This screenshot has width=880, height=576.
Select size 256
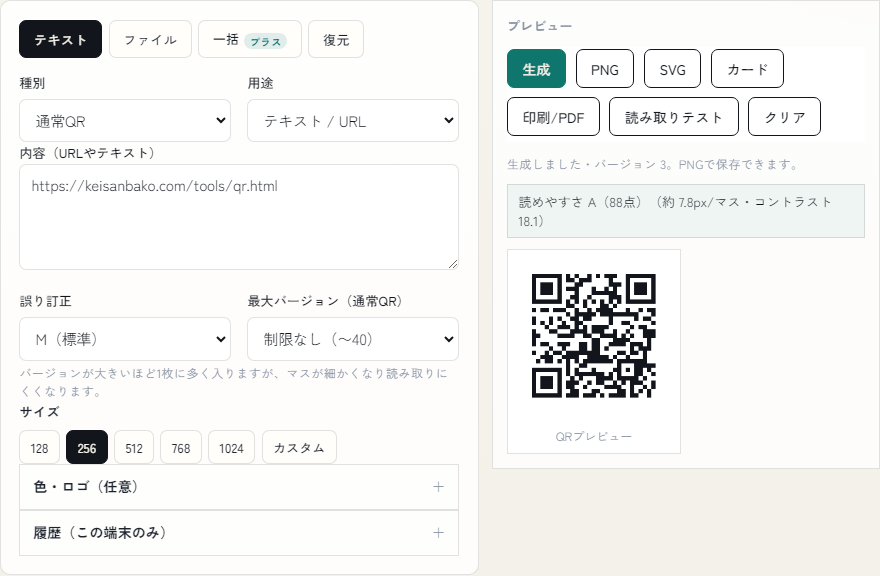pos(87,447)
